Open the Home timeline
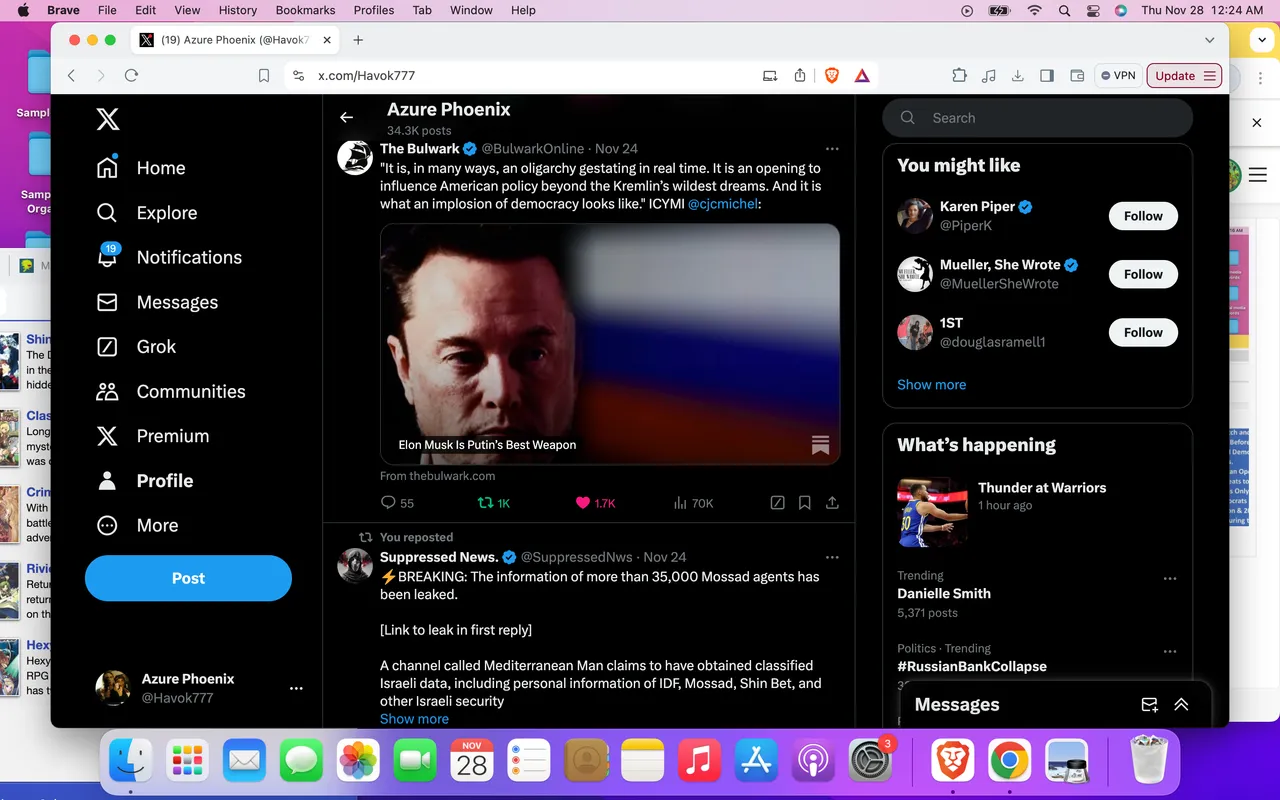This screenshot has width=1280, height=800. (141, 168)
